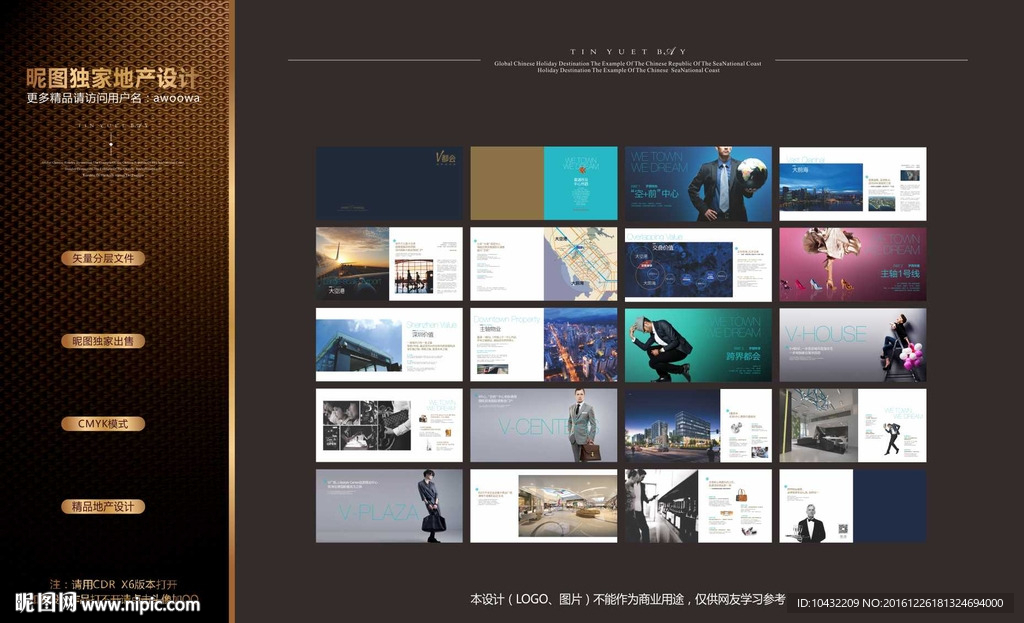
Task: Click the gold and teal spread thumbnail
Action: (x=543, y=184)
